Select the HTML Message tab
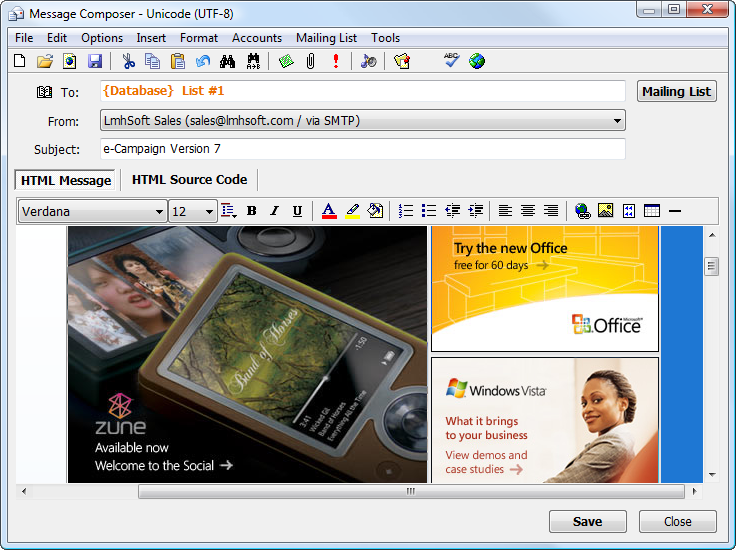 pyautogui.click(x=66, y=180)
